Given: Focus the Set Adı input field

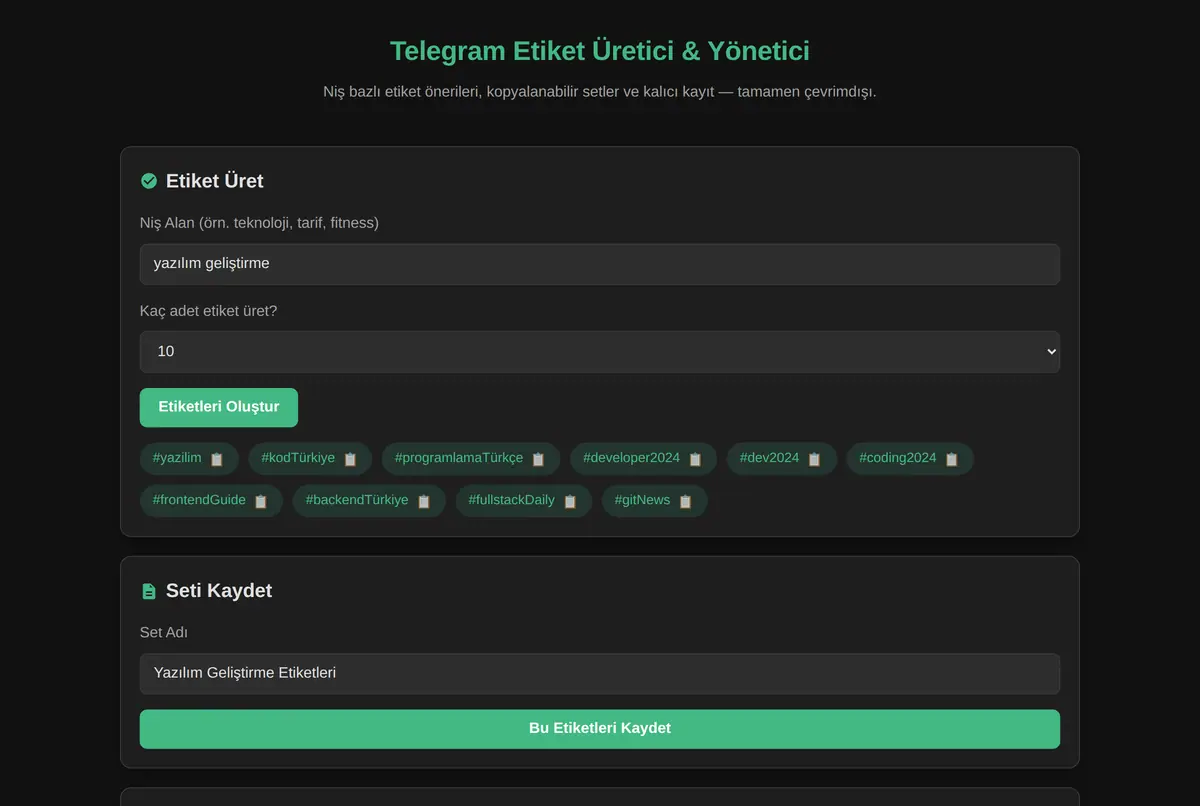Looking at the screenshot, I should click(x=600, y=674).
